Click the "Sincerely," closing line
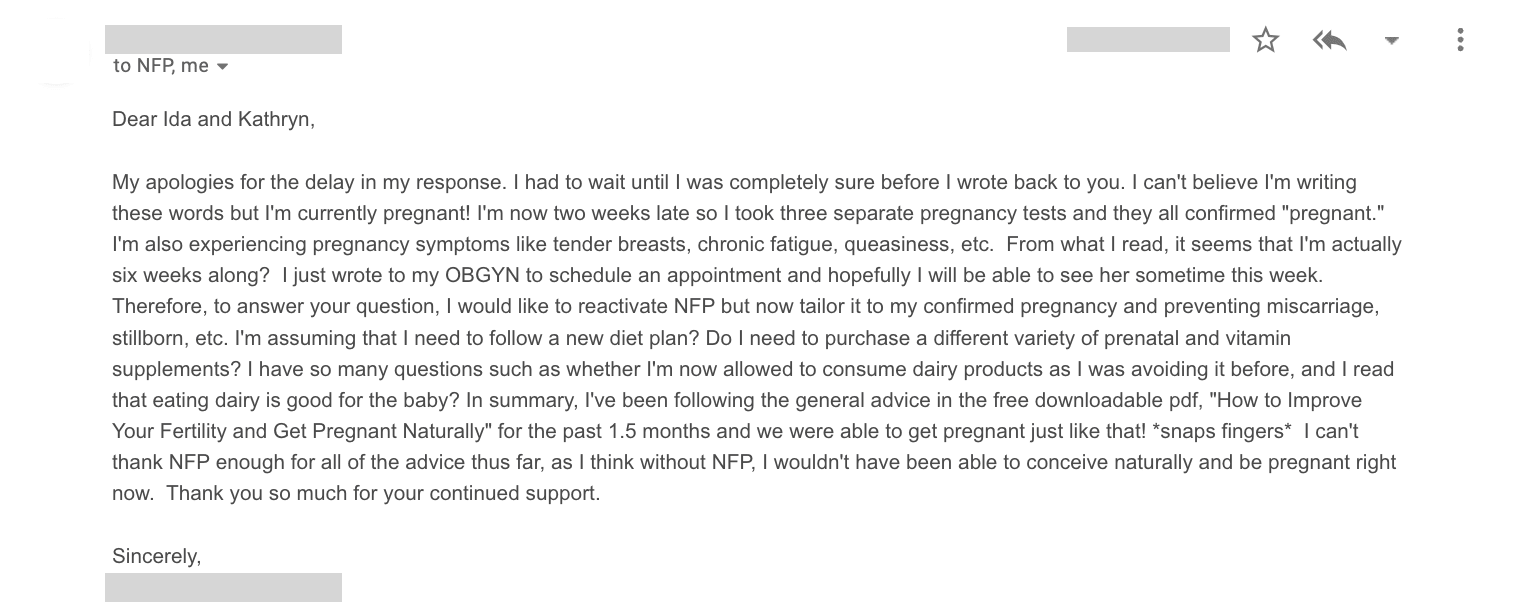 [157, 557]
